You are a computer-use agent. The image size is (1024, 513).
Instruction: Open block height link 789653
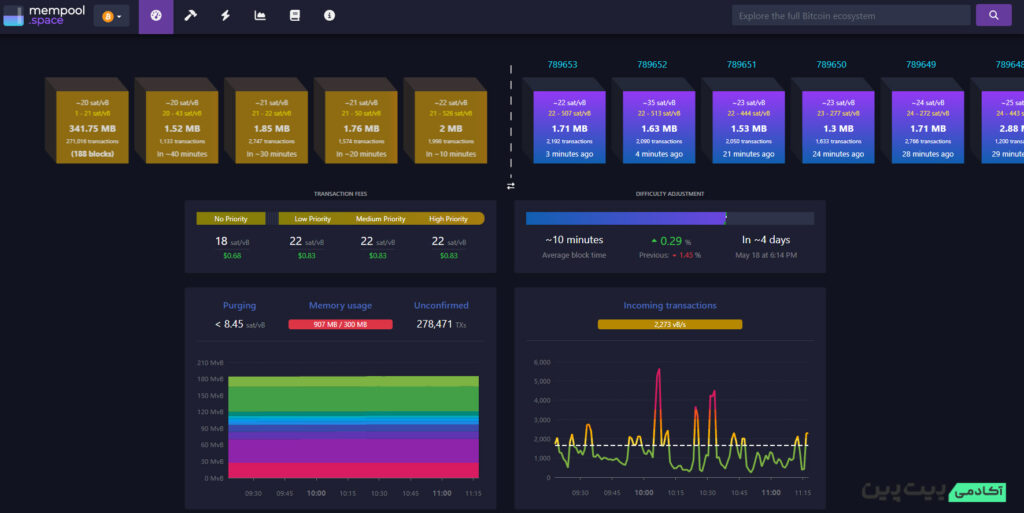coord(562,65)
